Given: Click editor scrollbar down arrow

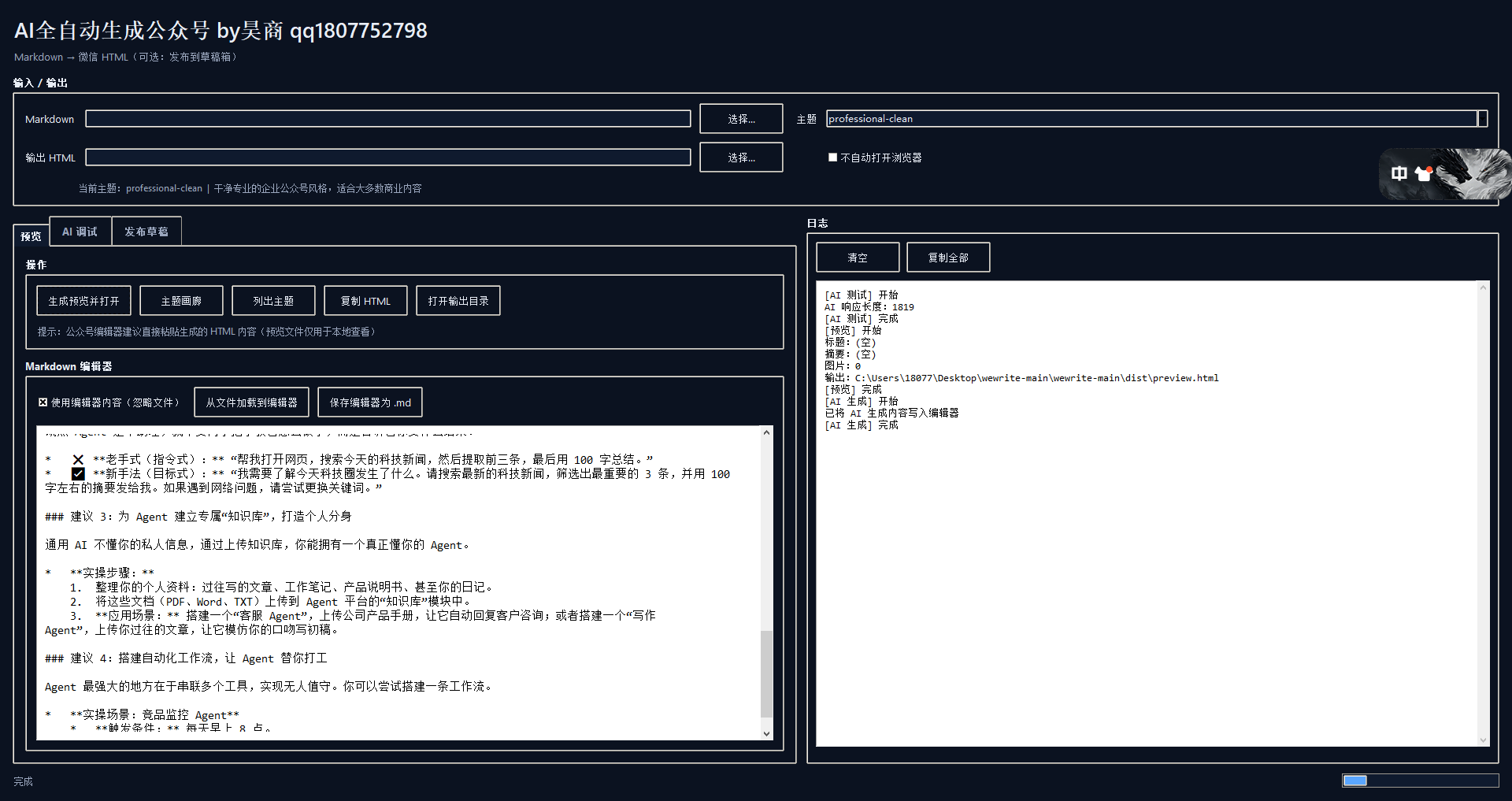Looking at the screenshot, I should (x=766, y=733).
